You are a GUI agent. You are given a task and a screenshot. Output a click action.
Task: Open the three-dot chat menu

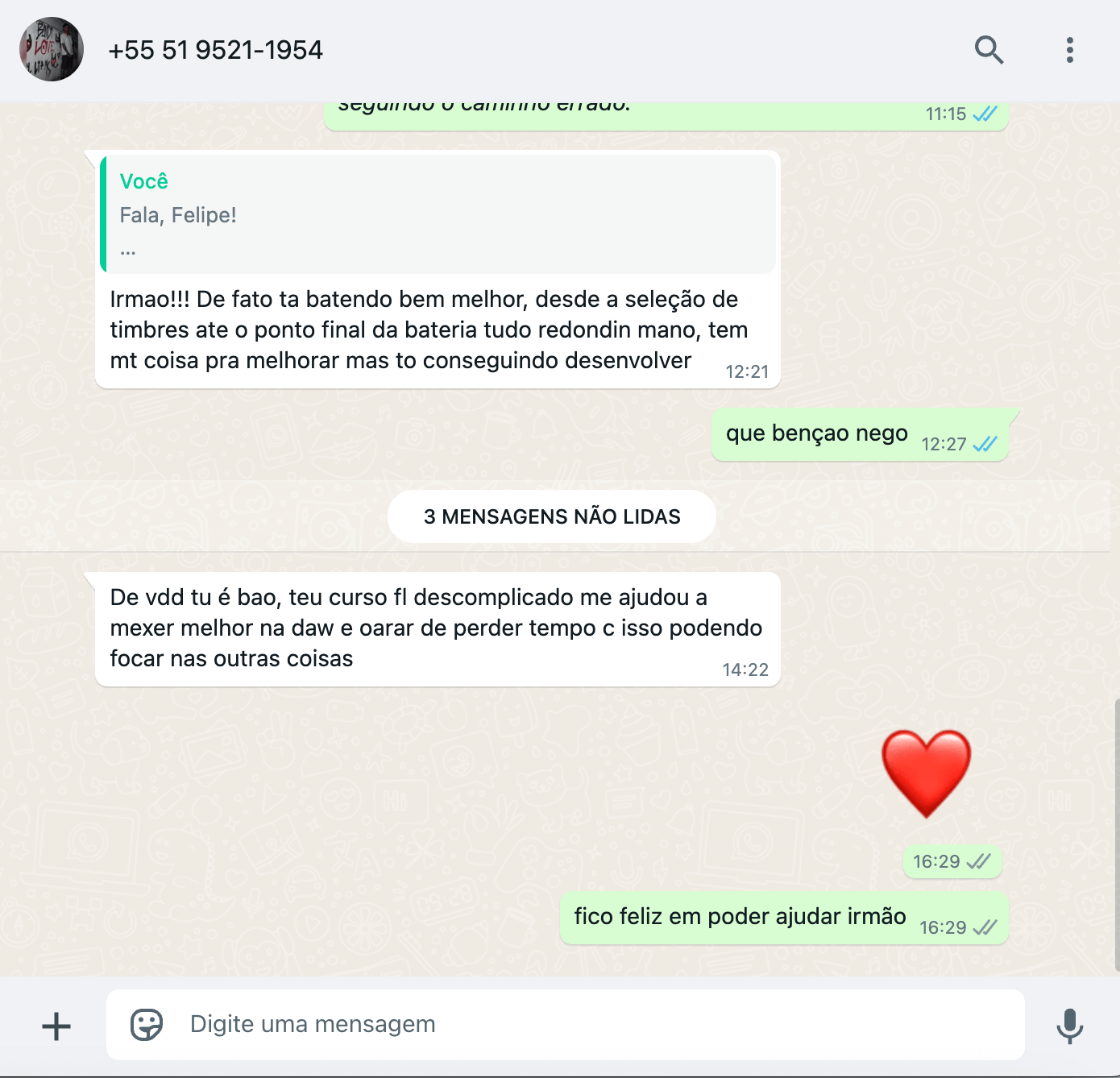click(x=1069, y=50)
